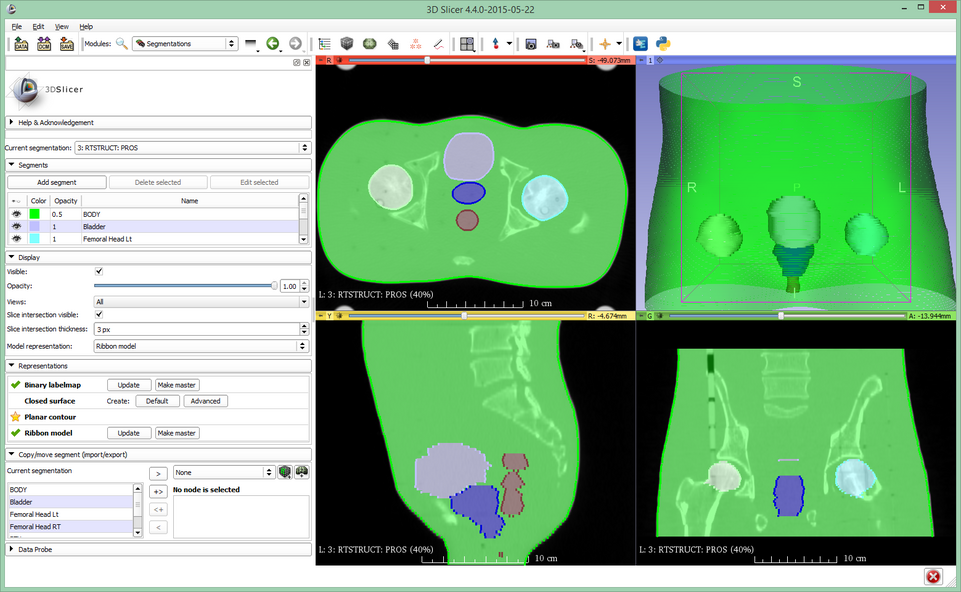The width and height of the screenshot is (961, 592).
Task: Hide the BODY segment eye icon
Action: point(16,214)
